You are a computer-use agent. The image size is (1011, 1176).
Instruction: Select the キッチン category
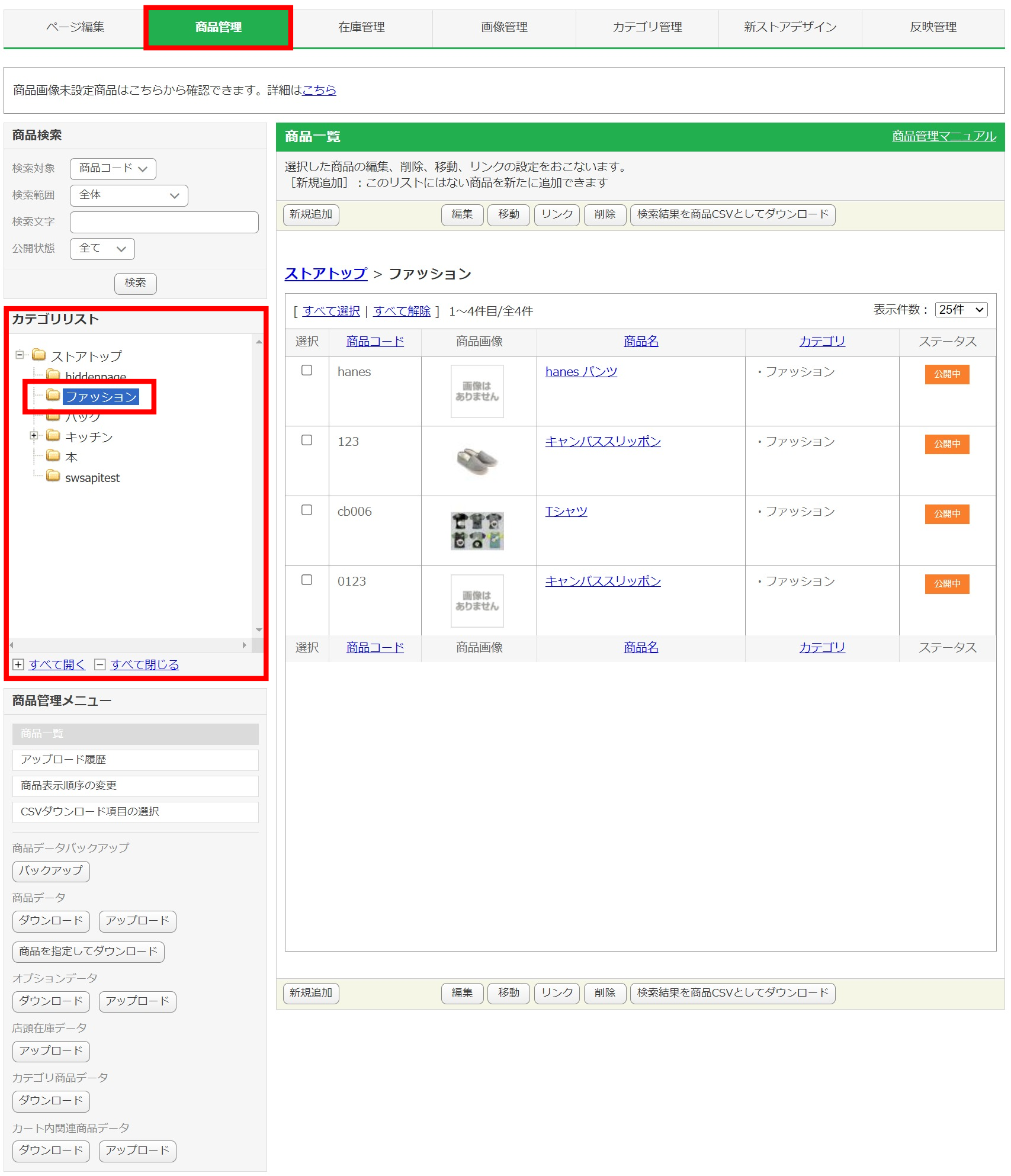(89, 437)
